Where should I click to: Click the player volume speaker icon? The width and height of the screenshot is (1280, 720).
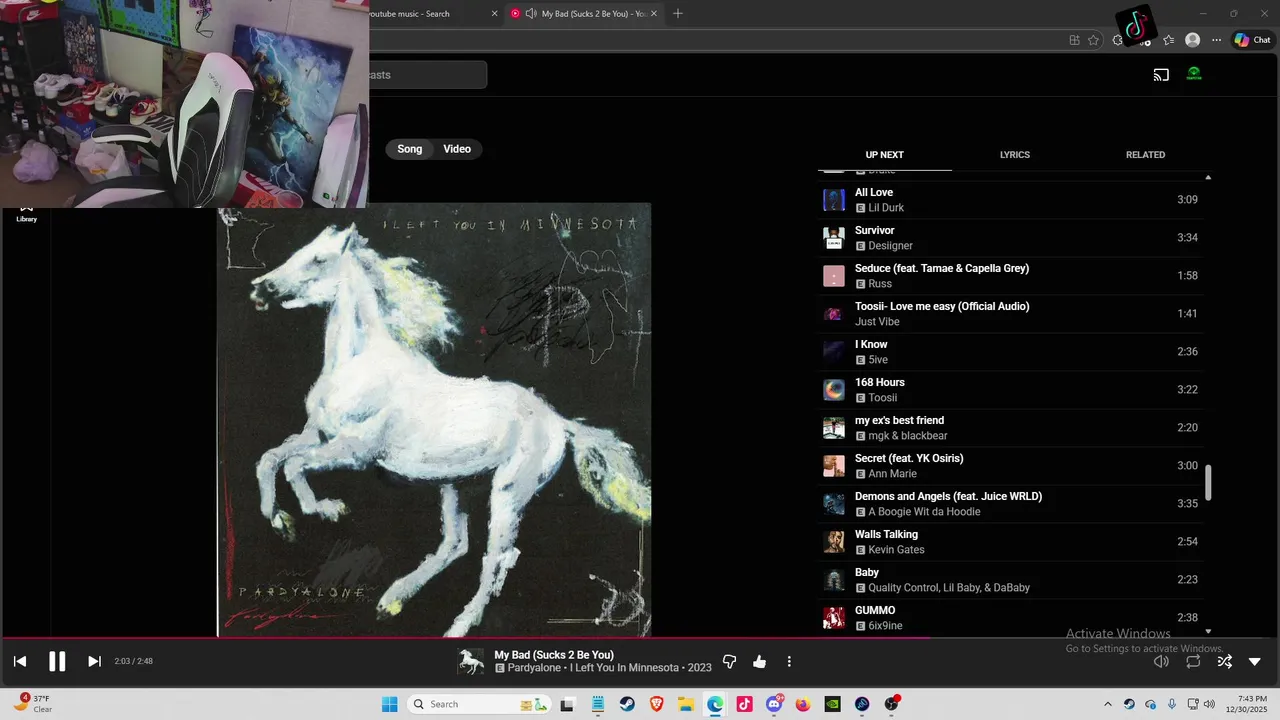(1161, 661)
